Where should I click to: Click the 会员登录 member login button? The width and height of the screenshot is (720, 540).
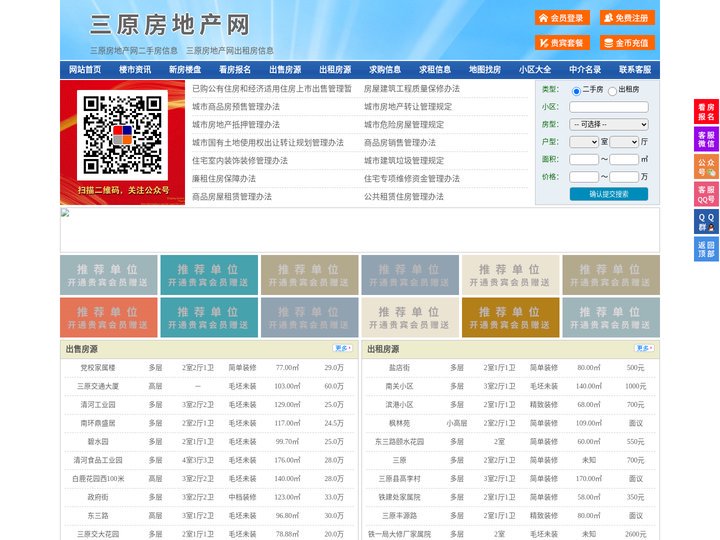click(x=562, y=18)
